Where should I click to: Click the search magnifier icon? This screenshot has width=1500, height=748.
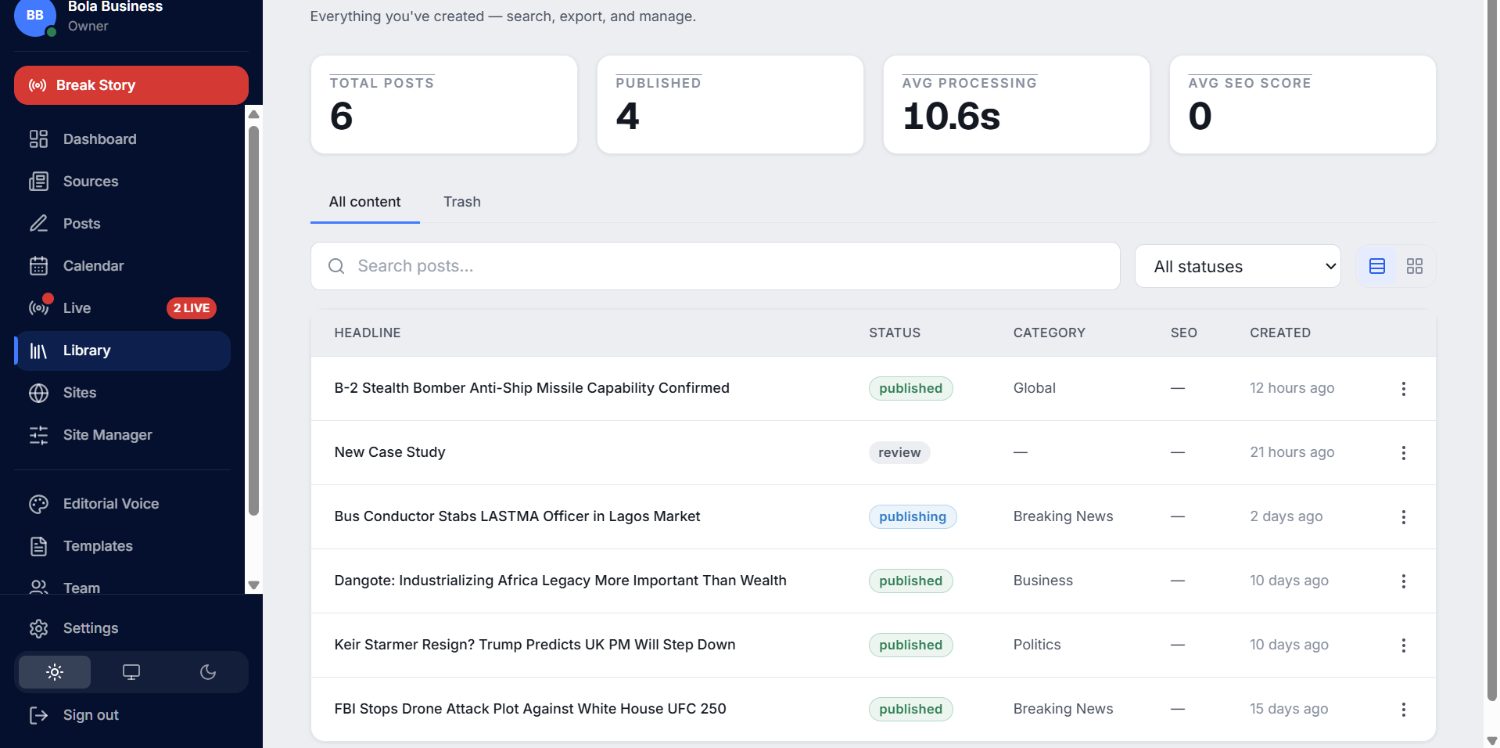[337, 266]
